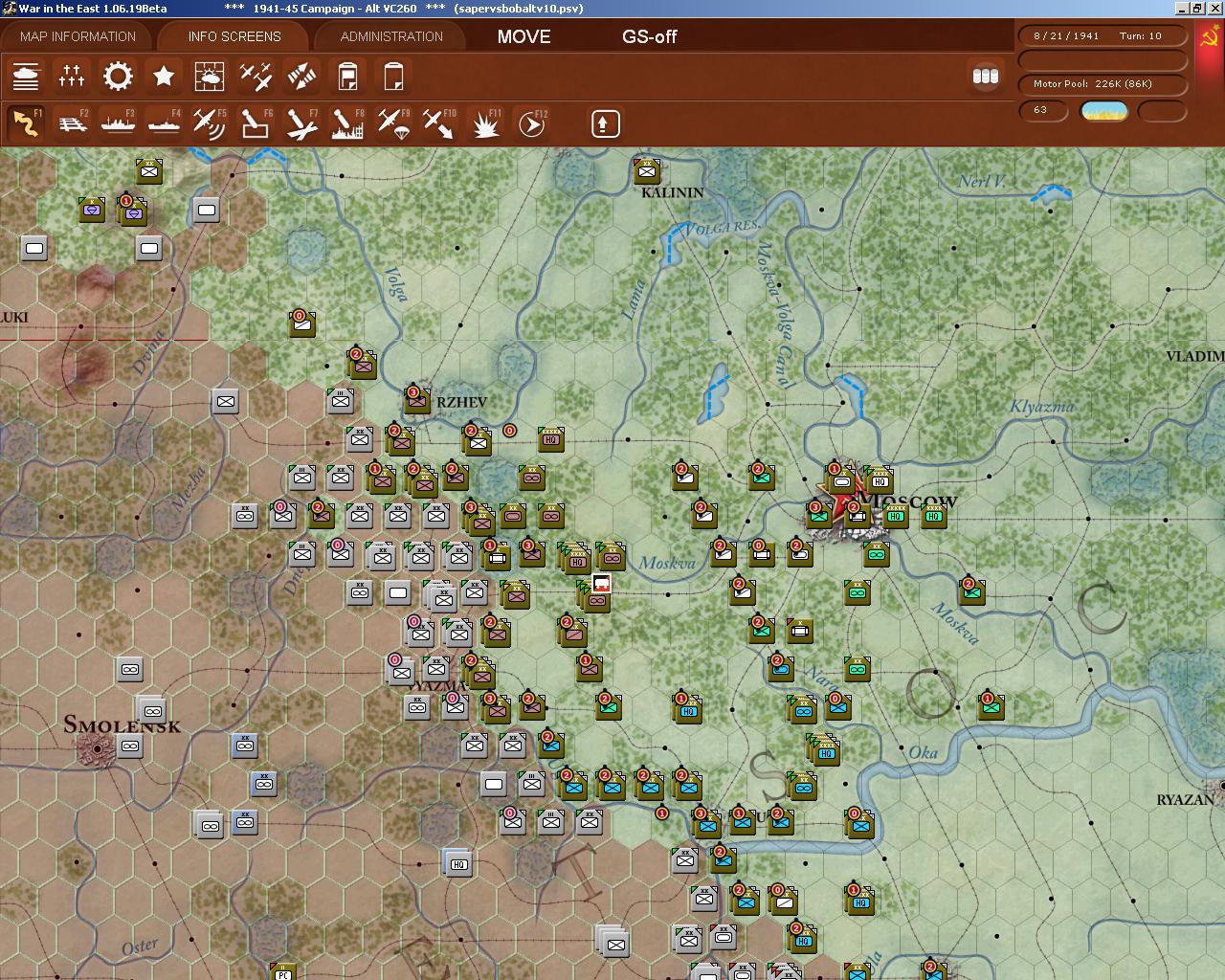Select the F4 amphibious transport mode icon
The width and height of the screenshot is (1225, 980).
coord(164,123)
